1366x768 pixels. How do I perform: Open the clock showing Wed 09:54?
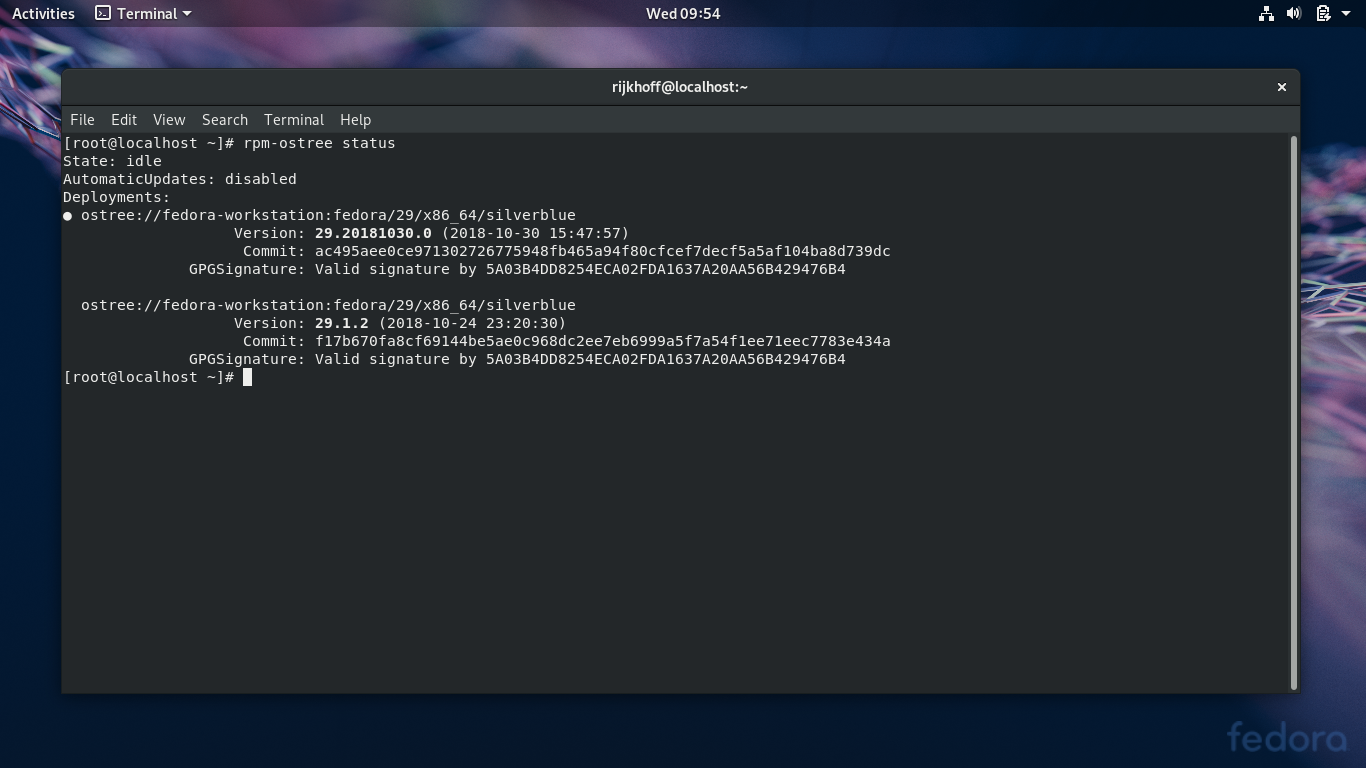683,14
